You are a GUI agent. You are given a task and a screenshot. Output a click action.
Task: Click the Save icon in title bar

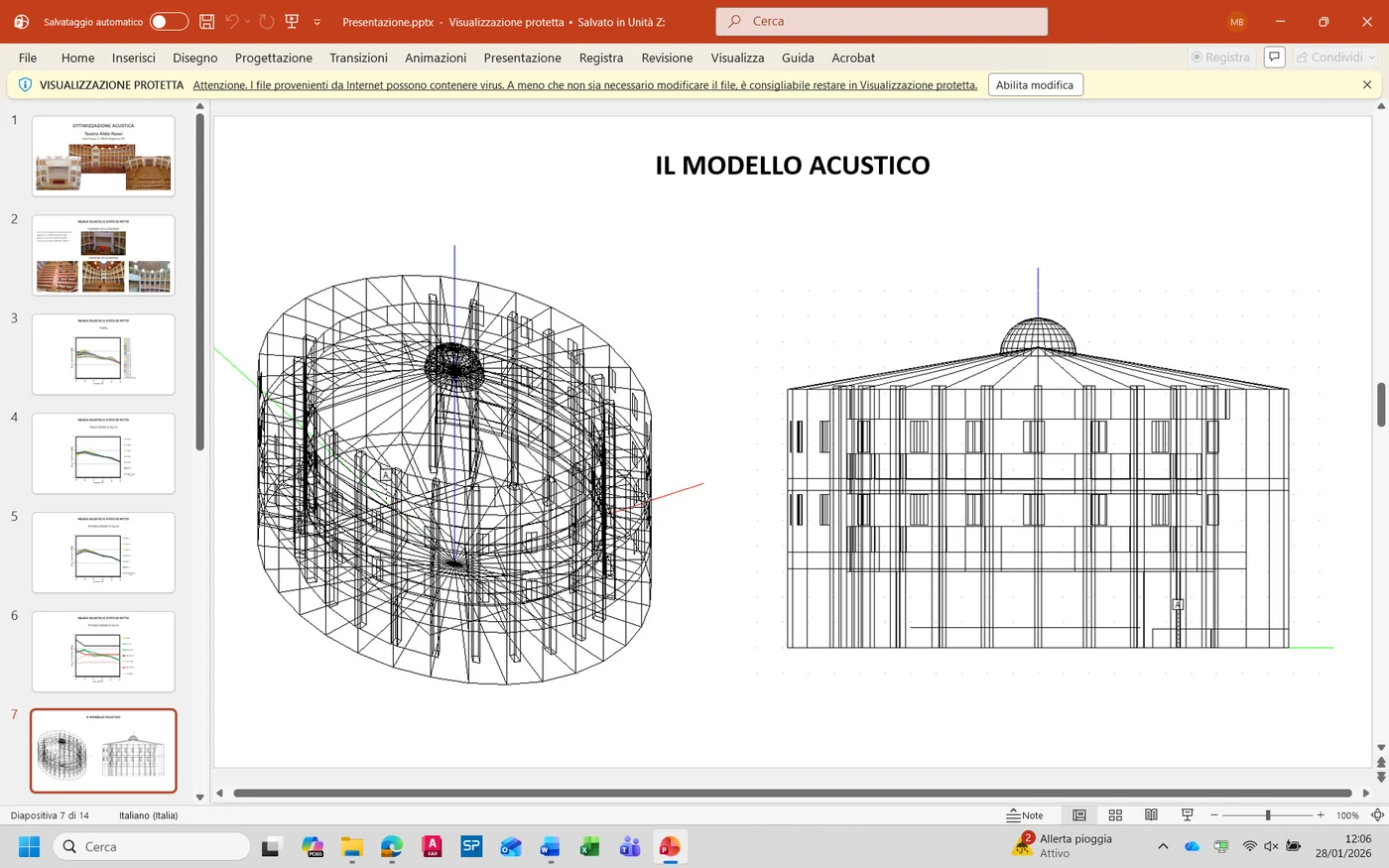point(206,21)
